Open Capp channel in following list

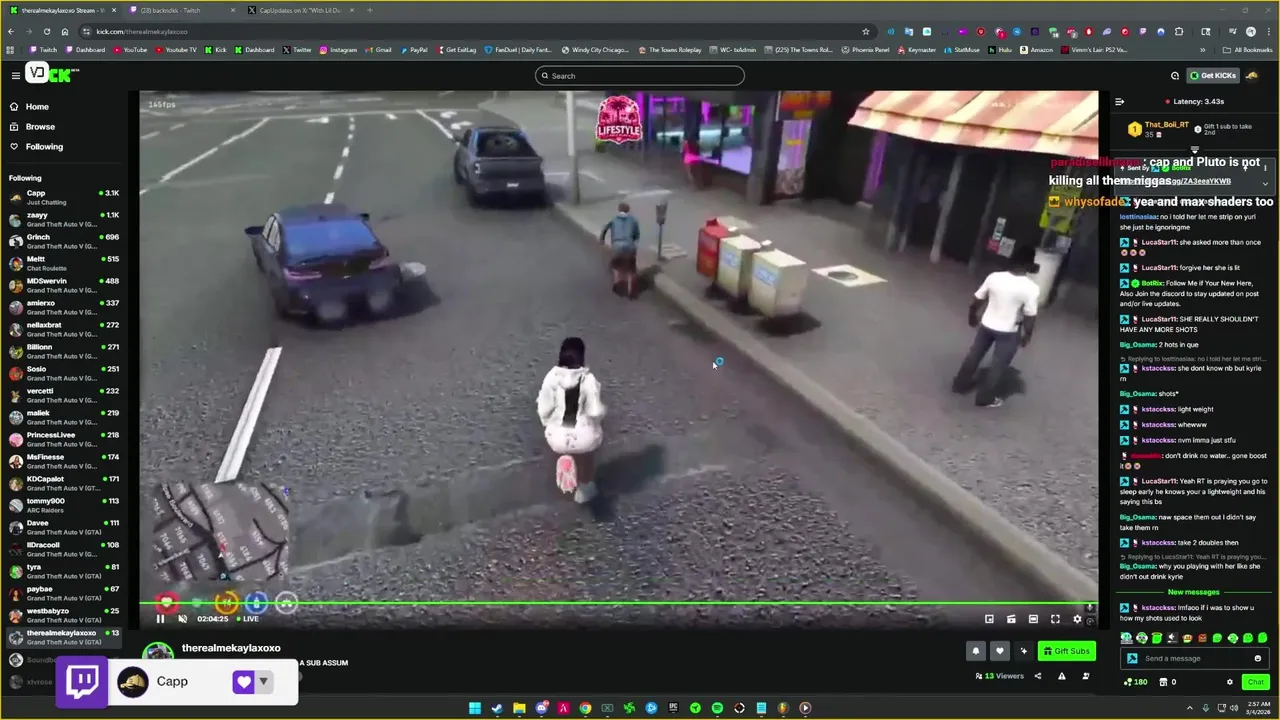click(x=64, y=197)
